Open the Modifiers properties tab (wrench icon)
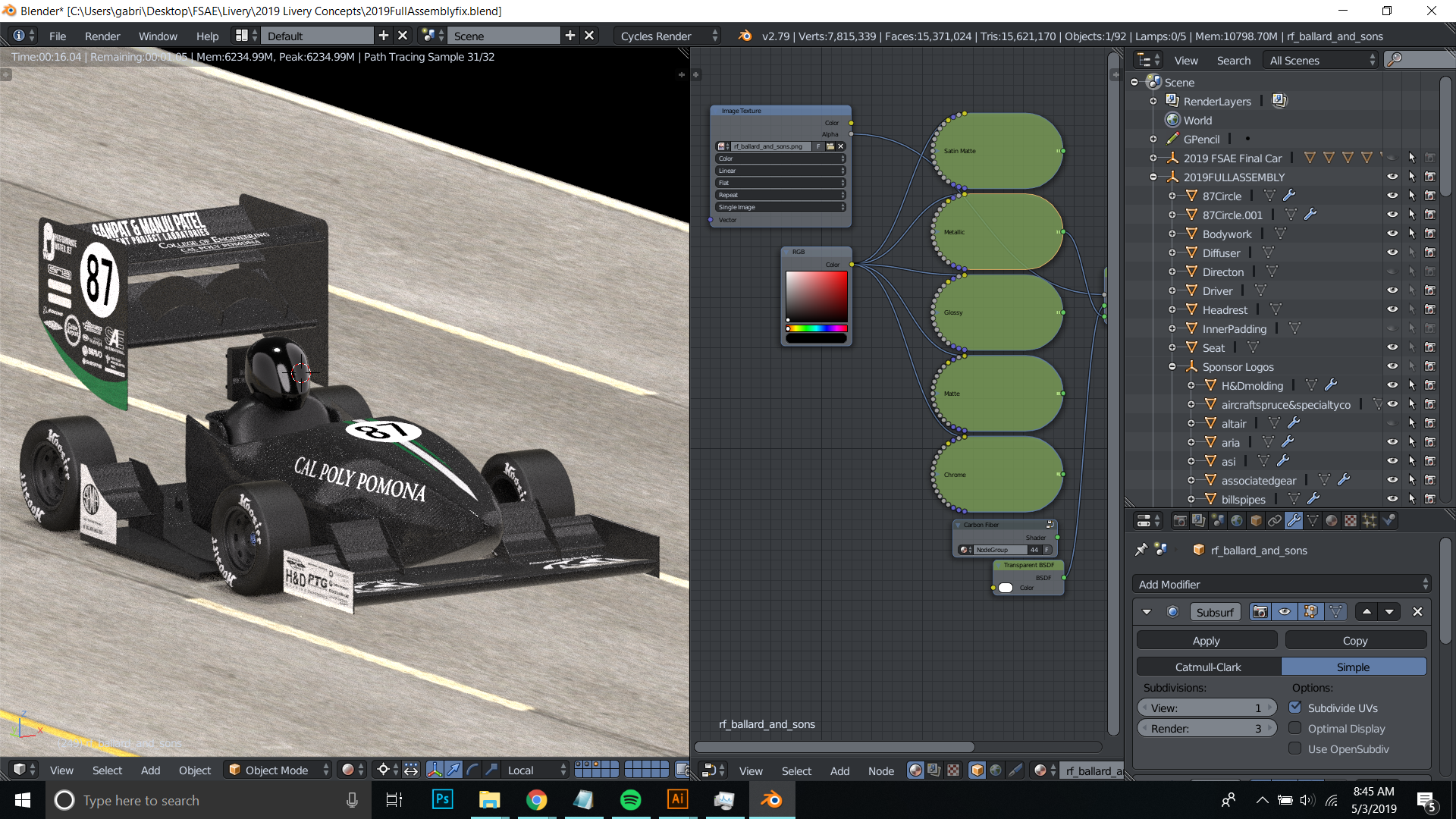This screenshot has height=819, width=1456. (x=1294, y=521)
